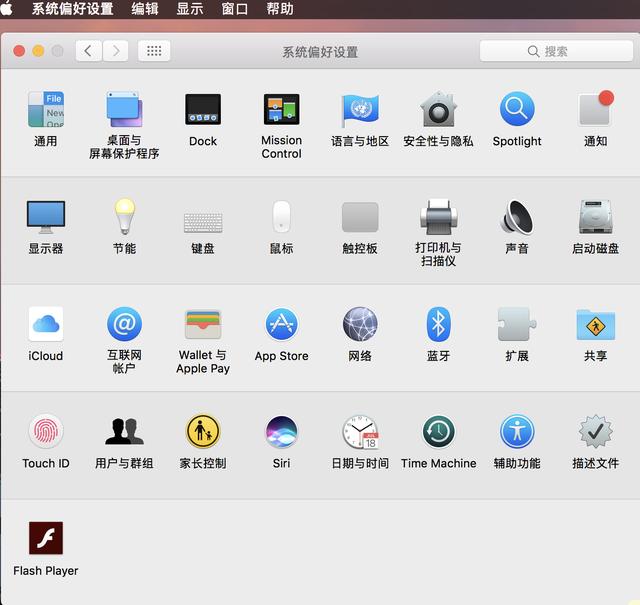Click the show-all grid button
This screenshot has height=605, width=640.
pyautogui.click(x=154, y=51)
